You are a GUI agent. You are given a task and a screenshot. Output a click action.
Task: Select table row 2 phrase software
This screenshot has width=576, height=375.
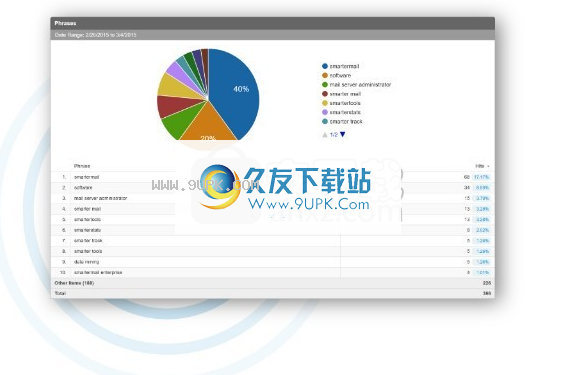click(x=83, y=188)
